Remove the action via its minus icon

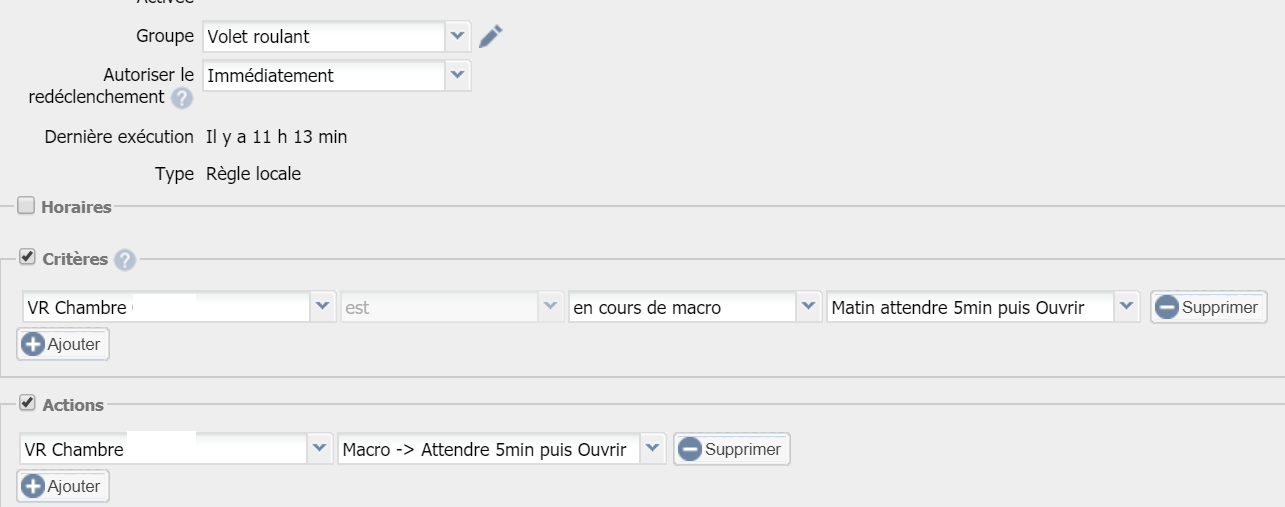point(689,450)
